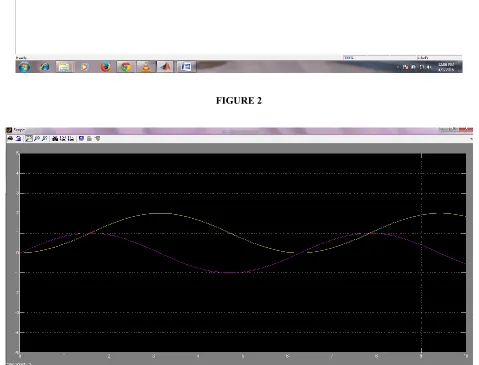Screen dimensions: 479x365
Task: Launch Windows Media Player from taskbar
Action: click(84, 67)
